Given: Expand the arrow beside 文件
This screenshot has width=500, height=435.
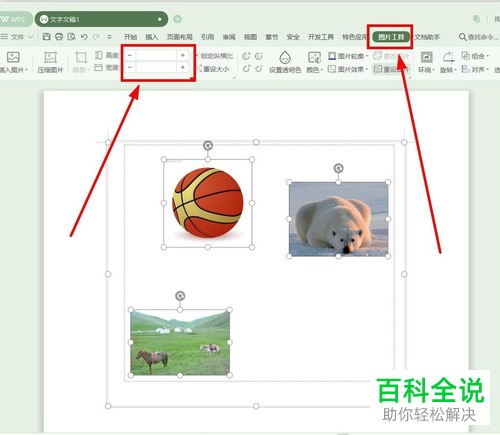Looking at the screenshot, I should click(x=31, y=37).
